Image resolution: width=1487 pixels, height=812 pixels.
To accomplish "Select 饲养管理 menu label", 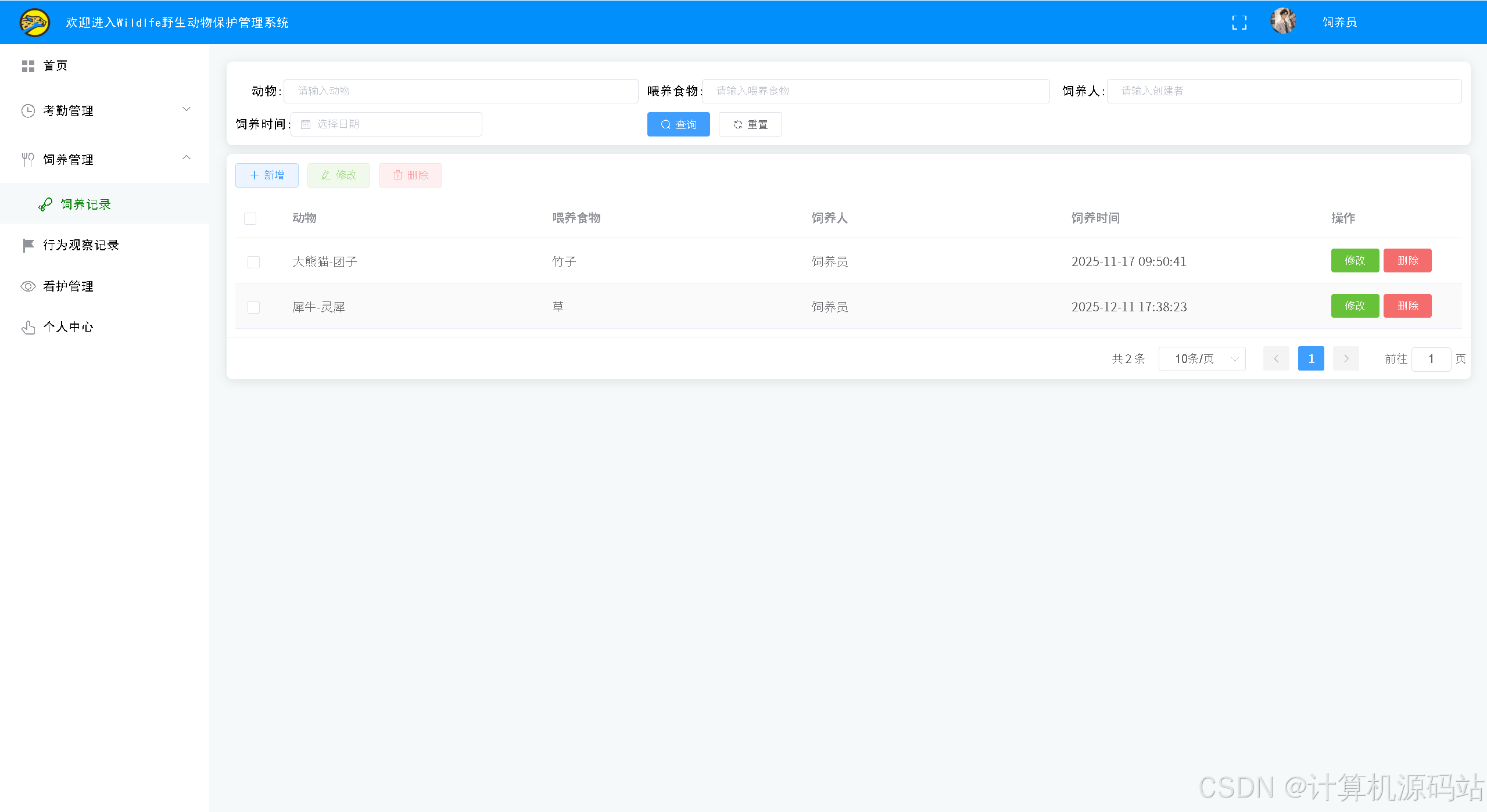I will pyautogui.click(x=68, y=160).
